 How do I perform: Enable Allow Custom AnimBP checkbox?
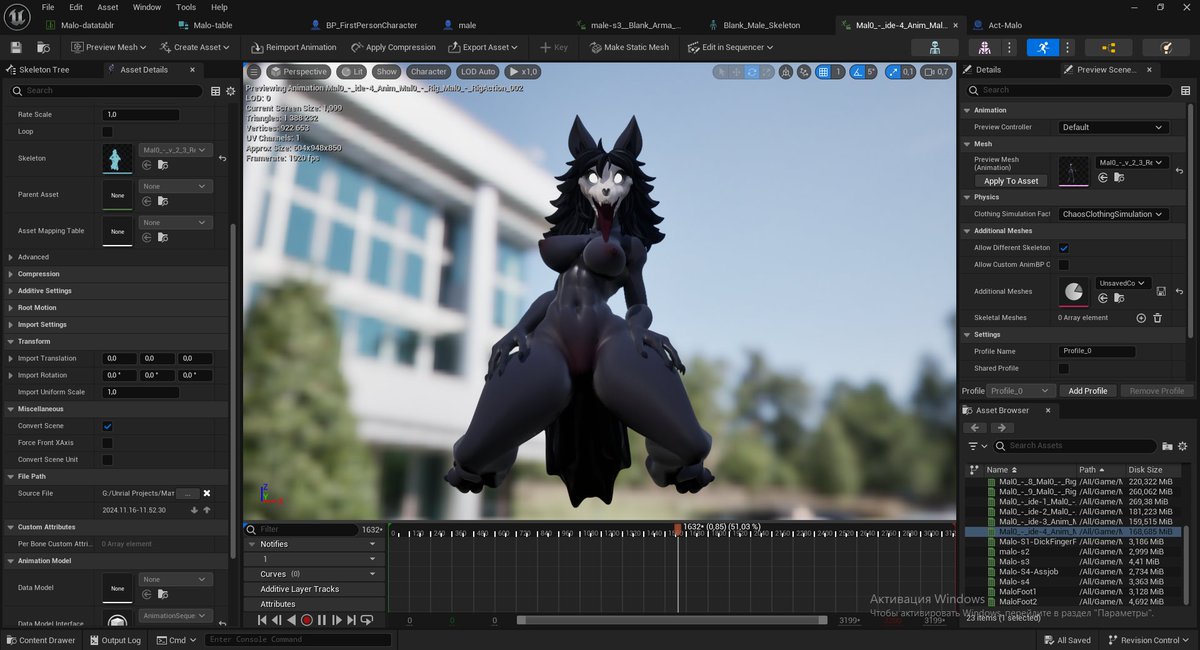click(1064, 265)
